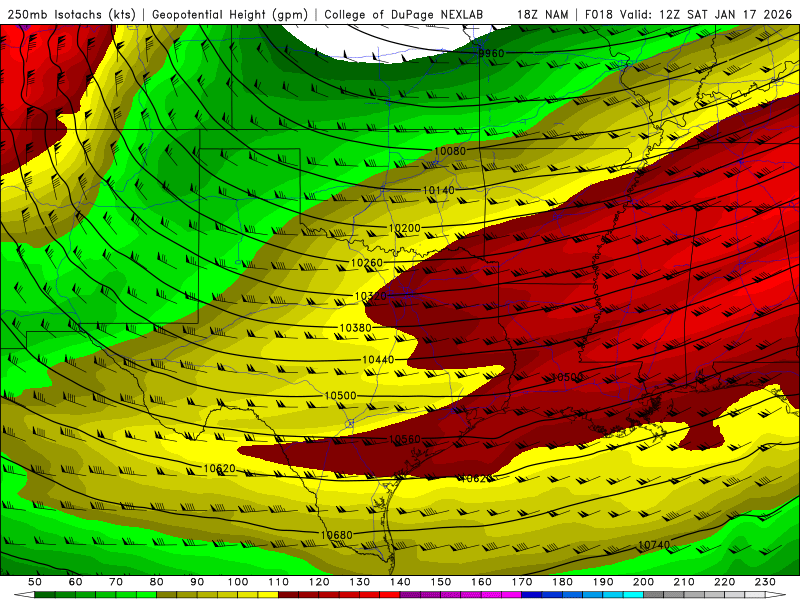Click the 10560 height contour label
800x600 pixels.
tap(405, 439)
